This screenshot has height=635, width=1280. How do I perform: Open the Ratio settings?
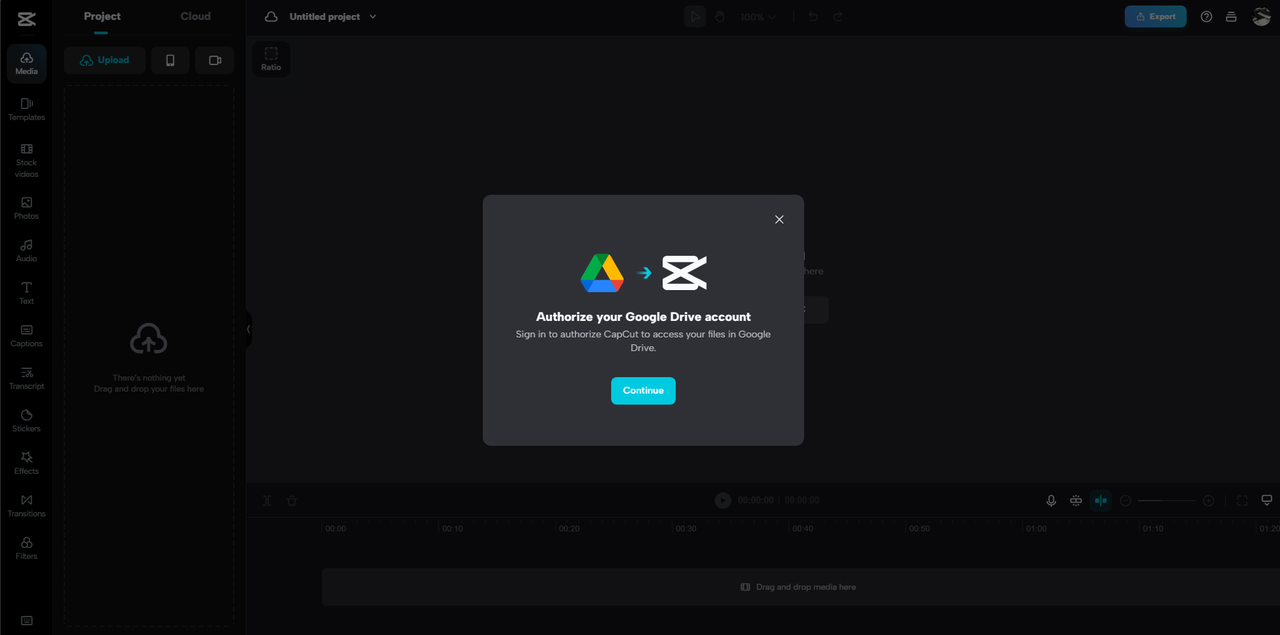point(271,59)
